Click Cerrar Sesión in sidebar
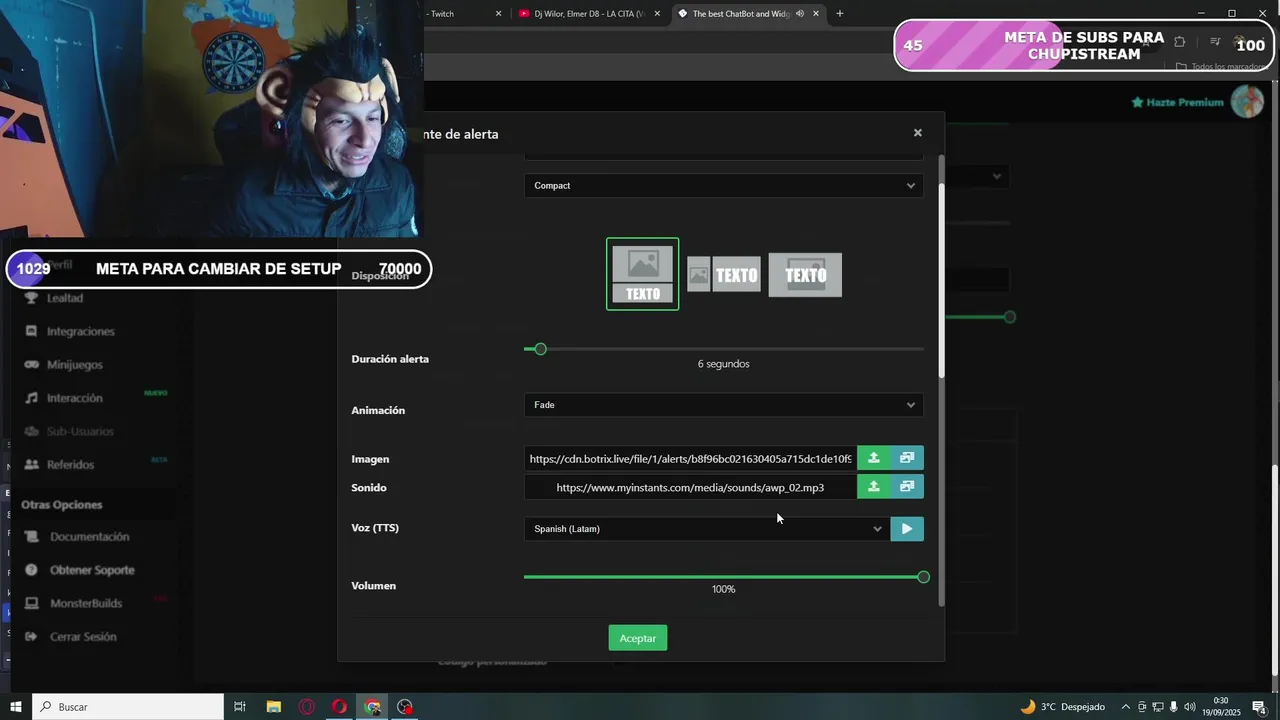This screenshot has height=720, width=1280. coord(83,637)
